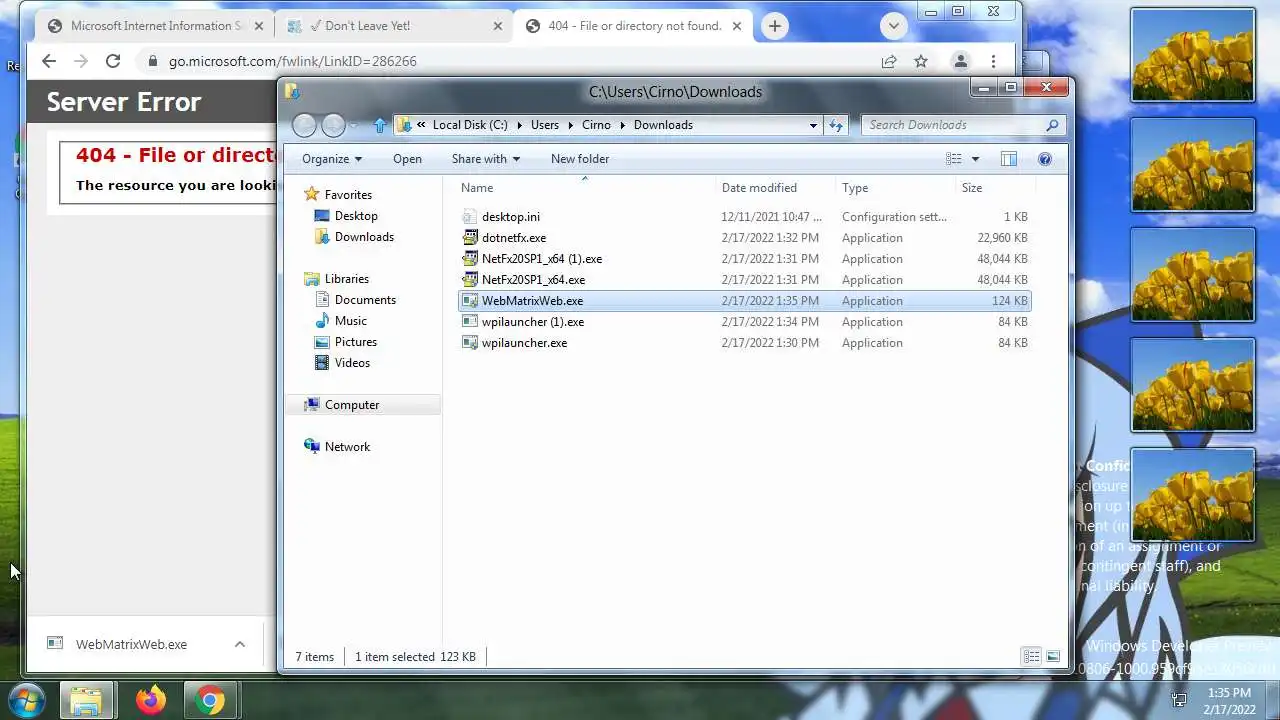Switch to large icons via status bar icon
The image size is (1280, 720).
tap(1053, 657)
